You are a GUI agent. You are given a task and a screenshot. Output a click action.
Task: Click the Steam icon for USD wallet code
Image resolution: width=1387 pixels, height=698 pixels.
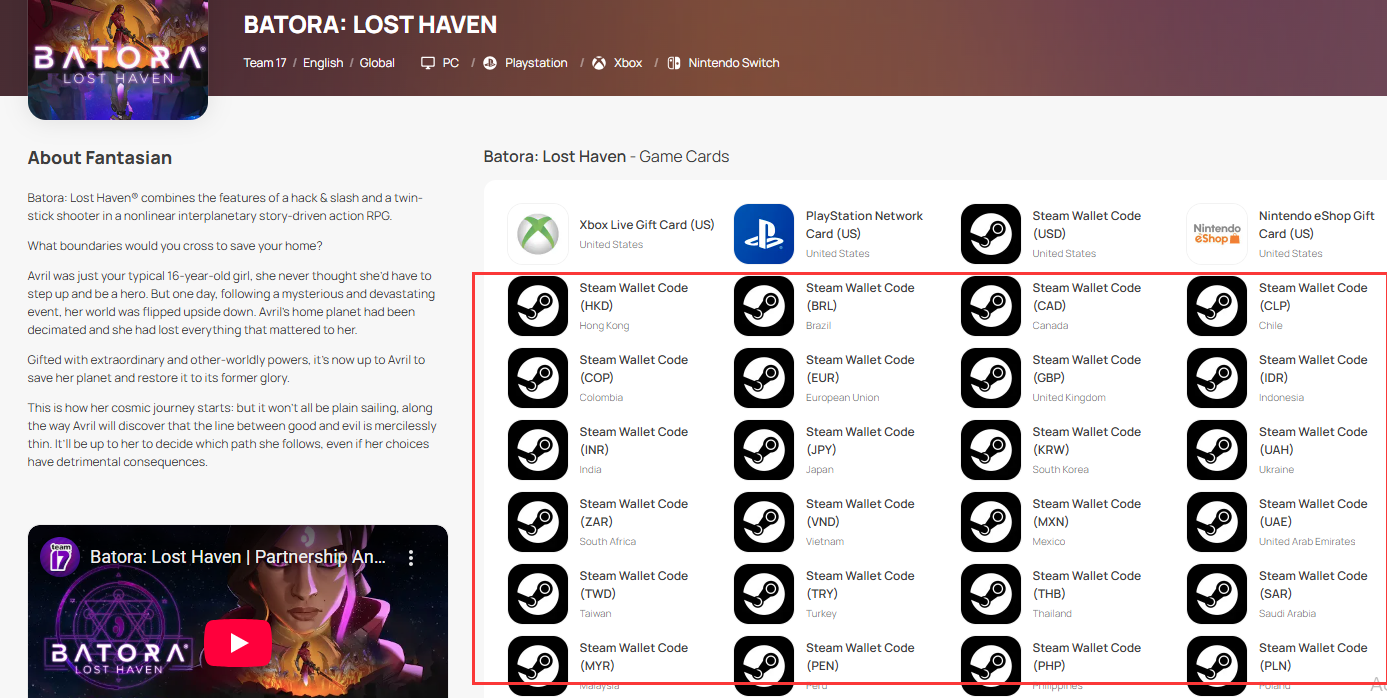click(x=991, y=234)
